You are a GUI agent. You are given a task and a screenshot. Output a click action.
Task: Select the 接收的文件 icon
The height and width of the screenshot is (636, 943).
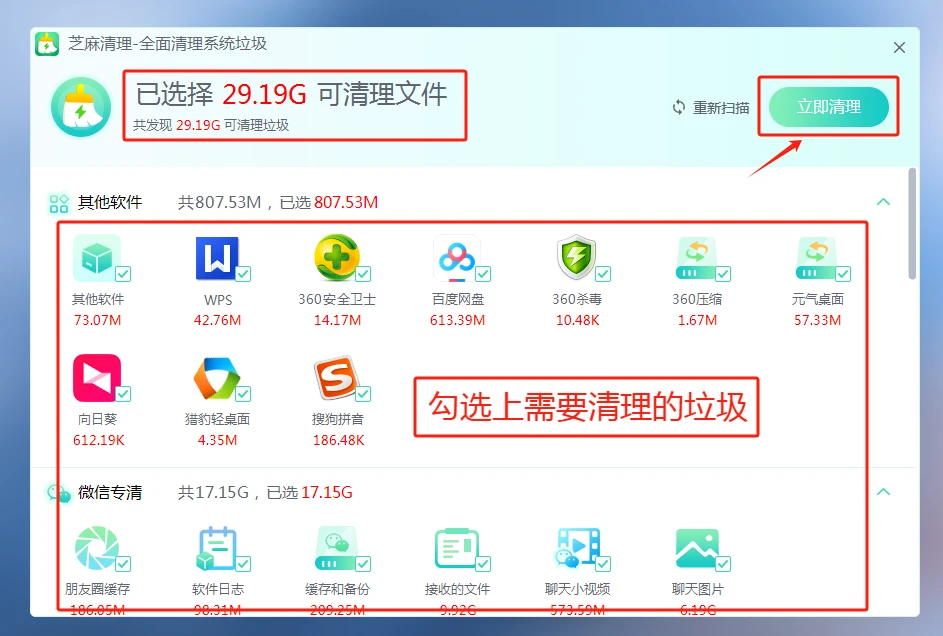coord(457,548)
